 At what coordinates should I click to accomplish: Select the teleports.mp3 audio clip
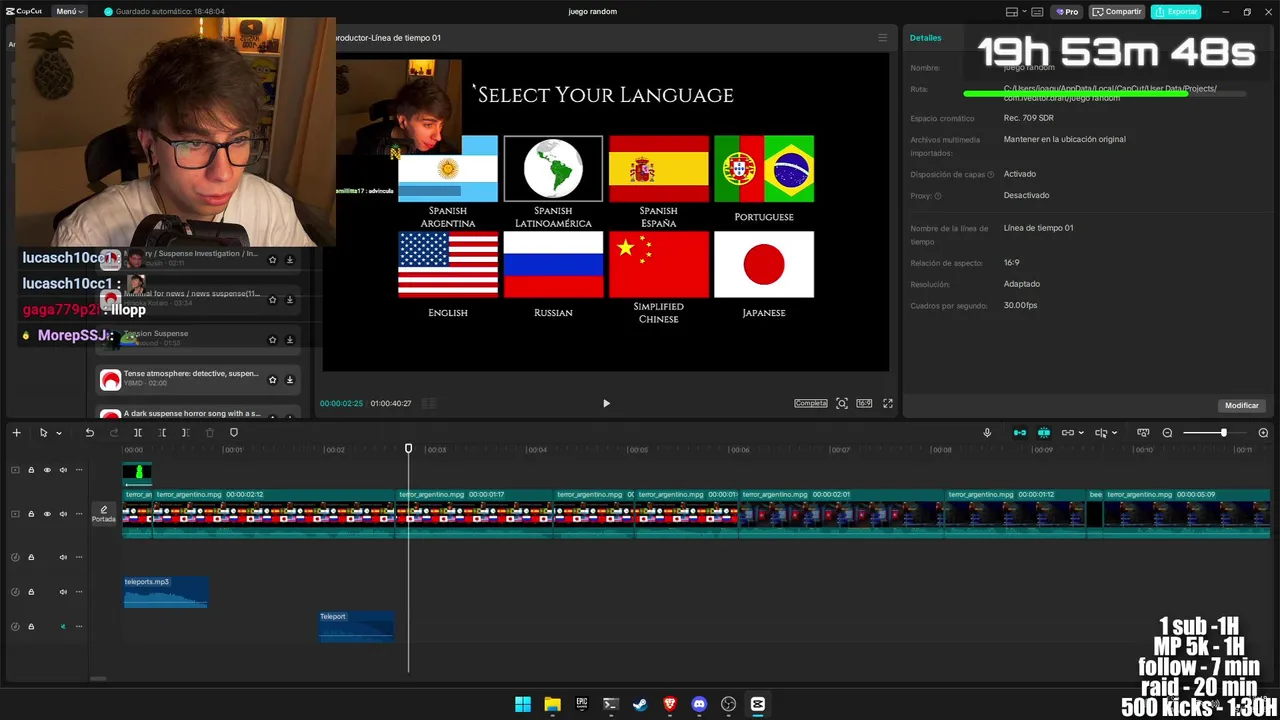(x=166, y=592)
